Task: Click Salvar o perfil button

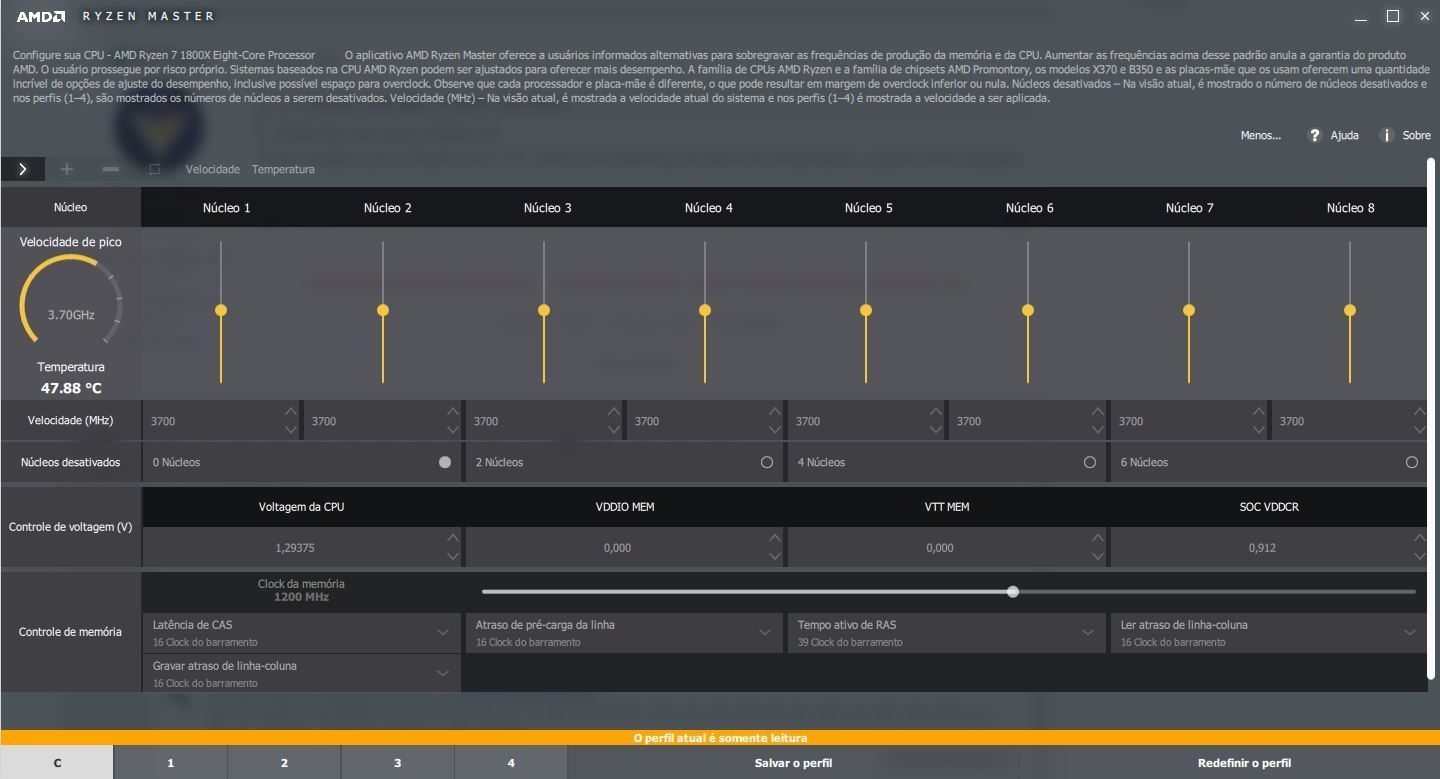Action: click(793, 763)
